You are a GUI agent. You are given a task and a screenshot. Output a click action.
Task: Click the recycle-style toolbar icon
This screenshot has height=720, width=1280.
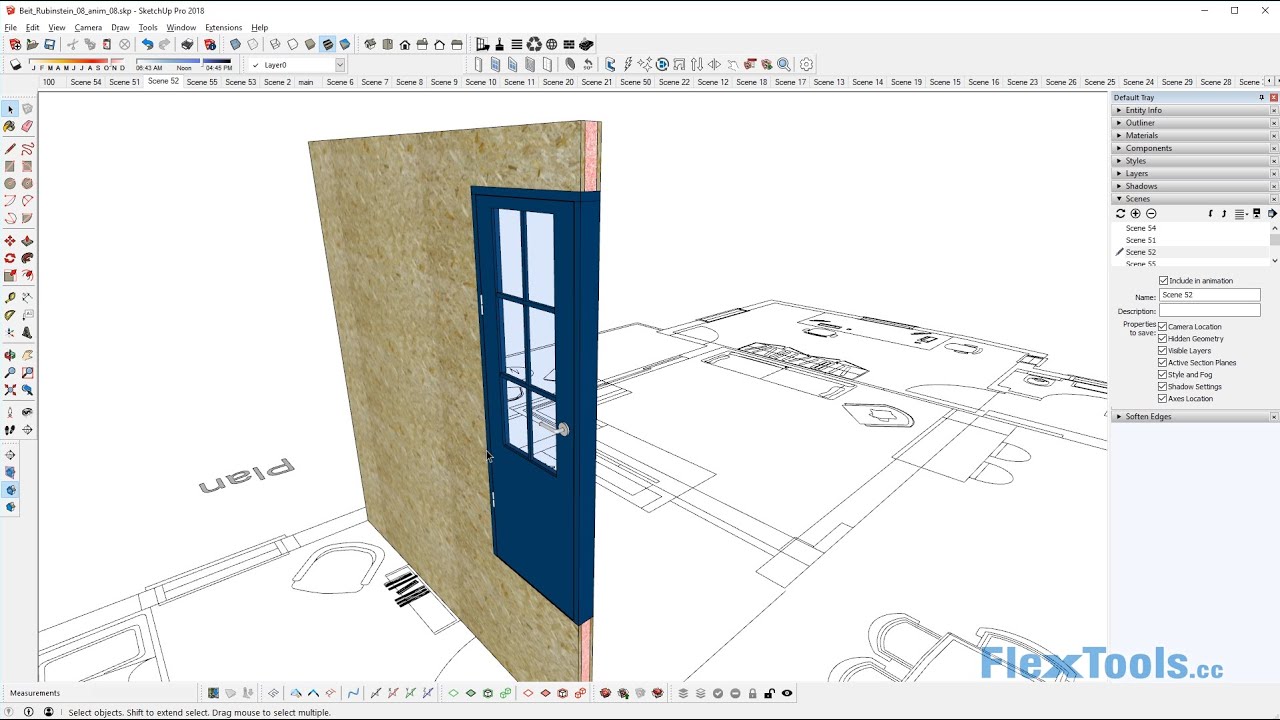click(534, 44)
